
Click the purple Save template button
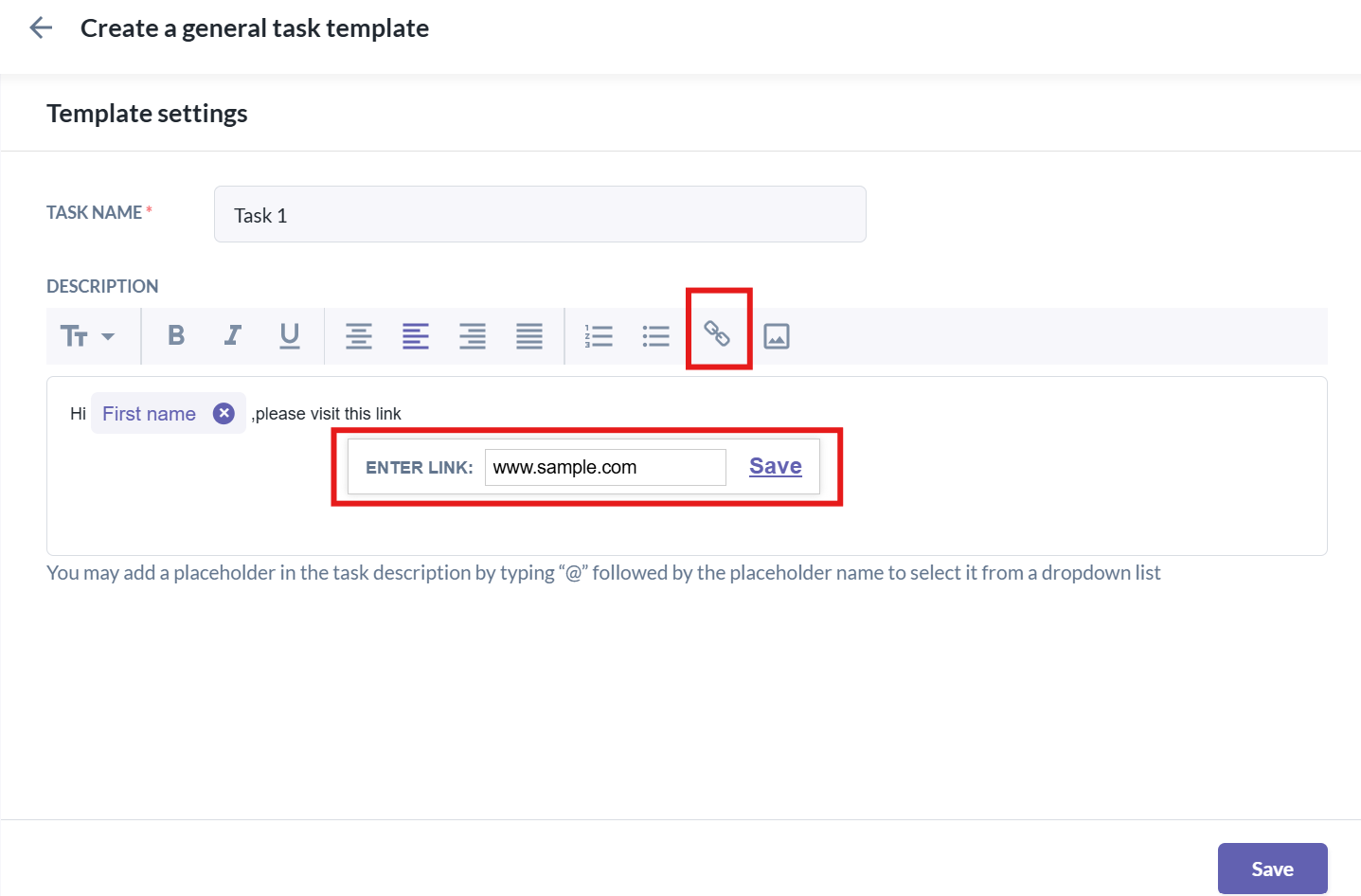tap(1272, 869)
